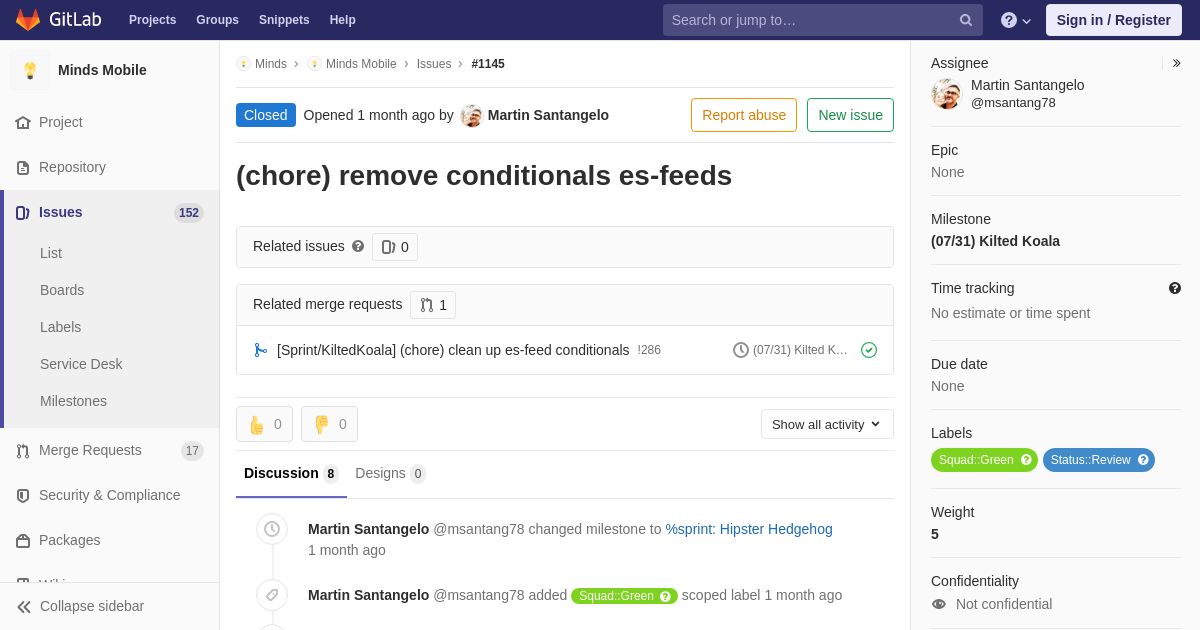Open the Hipster Hedgehog milestone link
This screenshot has height=630, width=1200.
click(749, 529)
